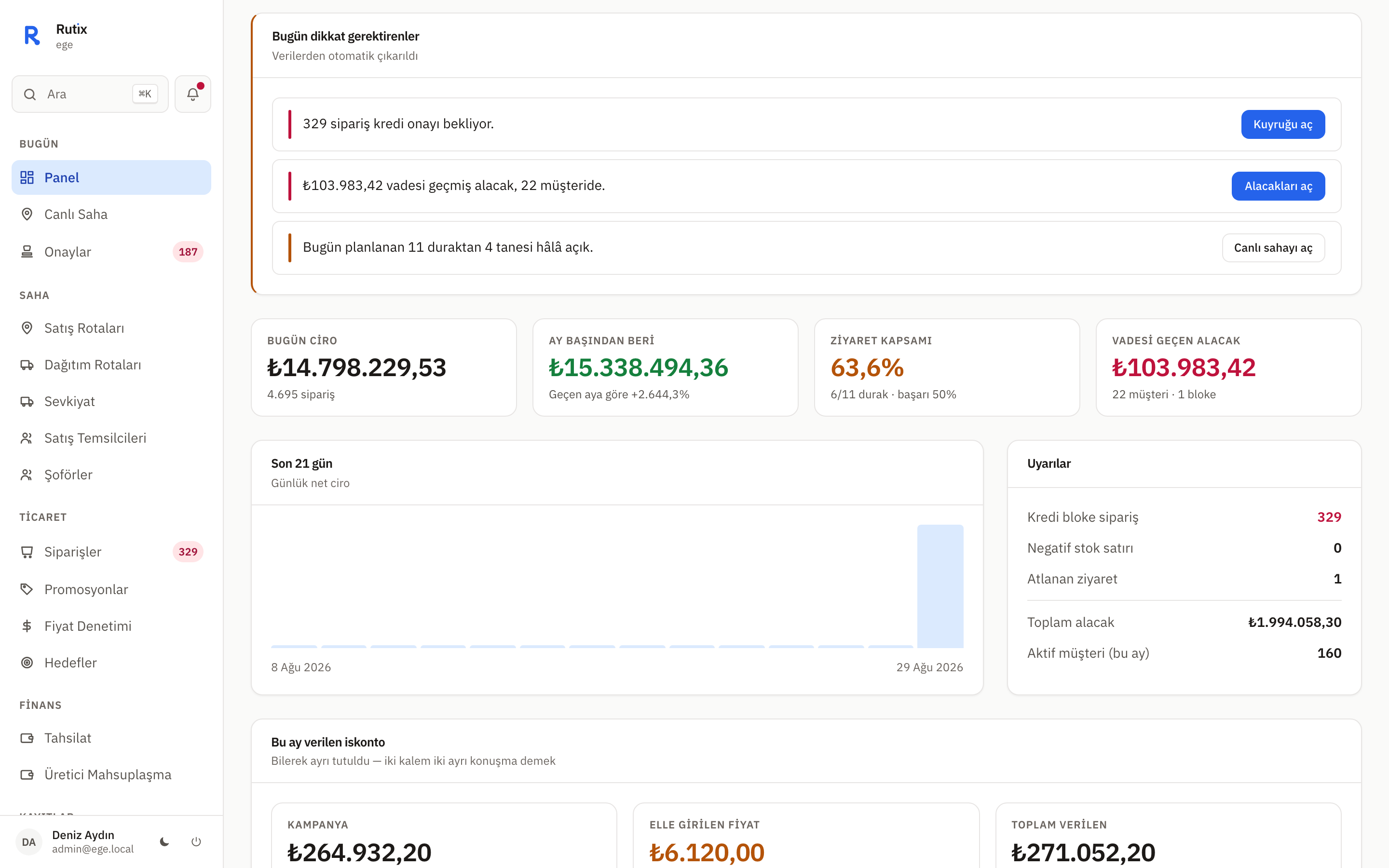Click the Panel grid icon

pyautogui.click(x=27, y=177)
